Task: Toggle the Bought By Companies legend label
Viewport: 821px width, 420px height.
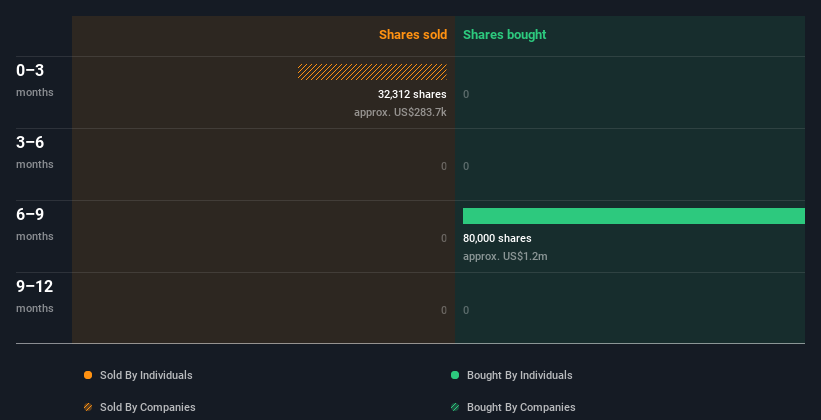Action: (x=521, y=407)
